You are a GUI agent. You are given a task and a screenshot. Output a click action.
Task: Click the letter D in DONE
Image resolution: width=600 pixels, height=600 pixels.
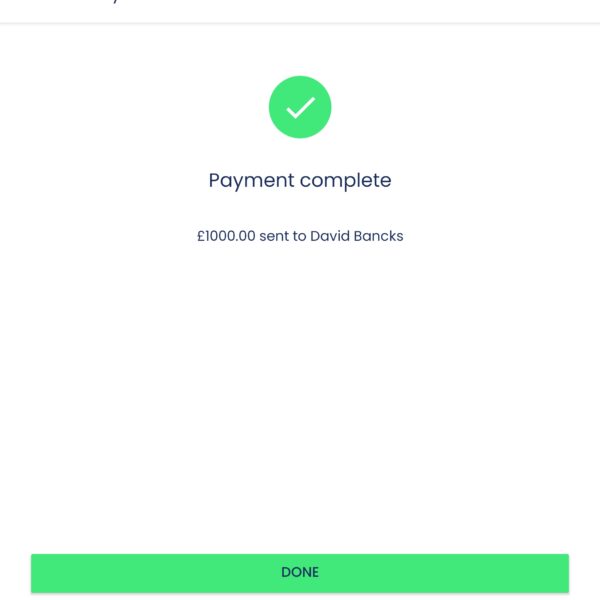click(x=286, y=573)
